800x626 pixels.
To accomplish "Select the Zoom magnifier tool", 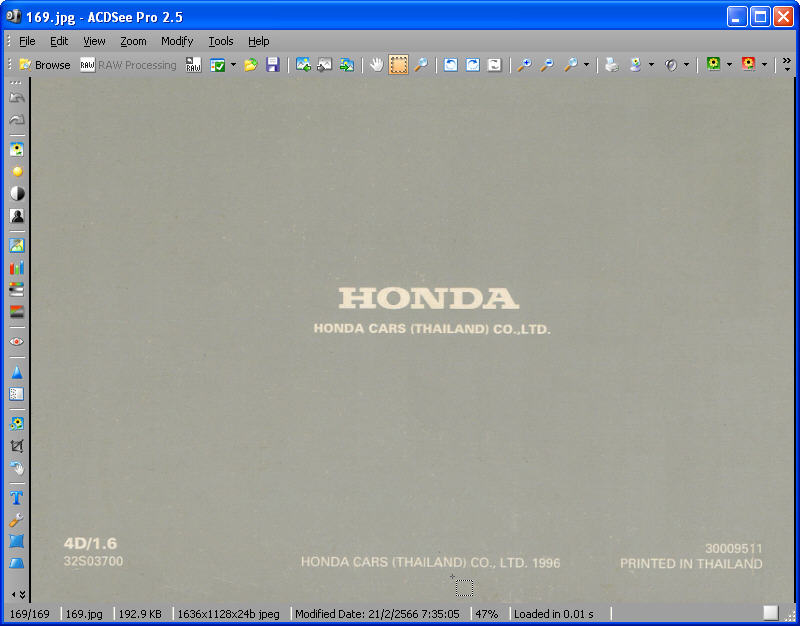I will click(421, 65).
